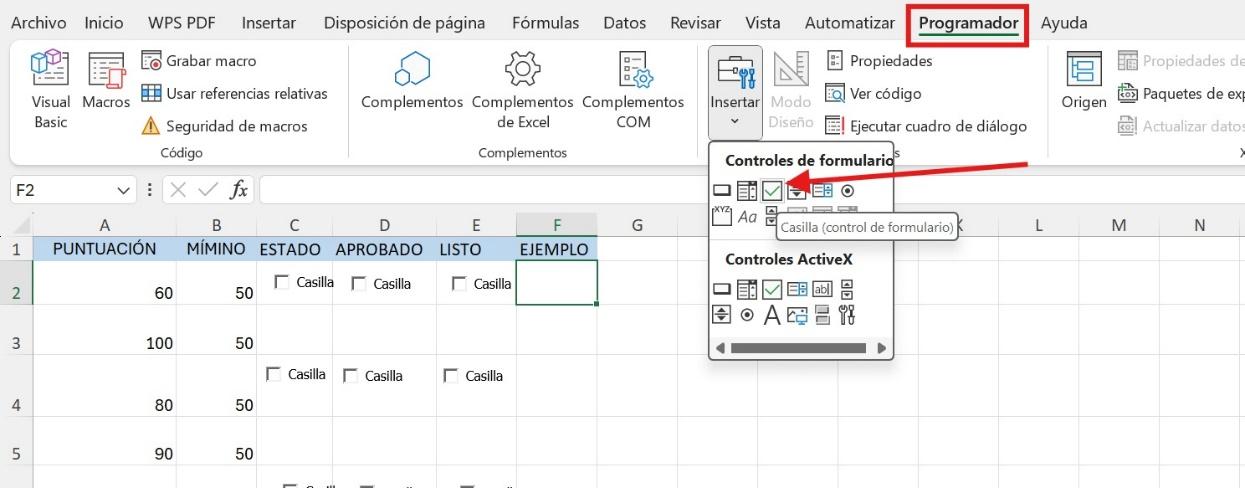Select the Casilla form control checkbox icon
The width and height of the screenshot is (1245, 488).
coord(772,190)
